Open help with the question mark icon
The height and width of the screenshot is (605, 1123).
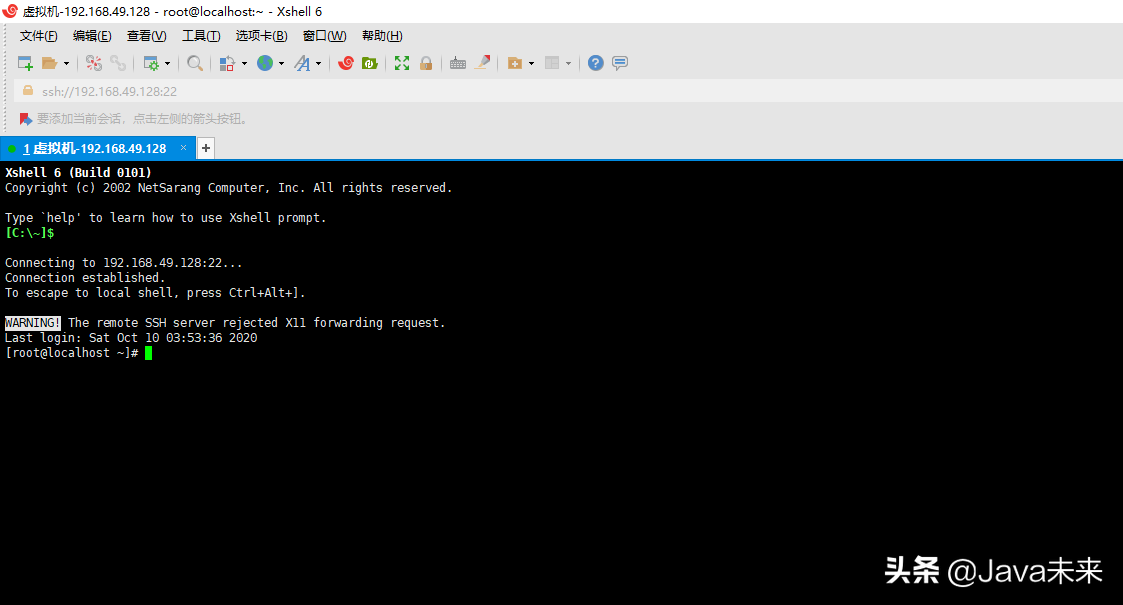[595, 63]
